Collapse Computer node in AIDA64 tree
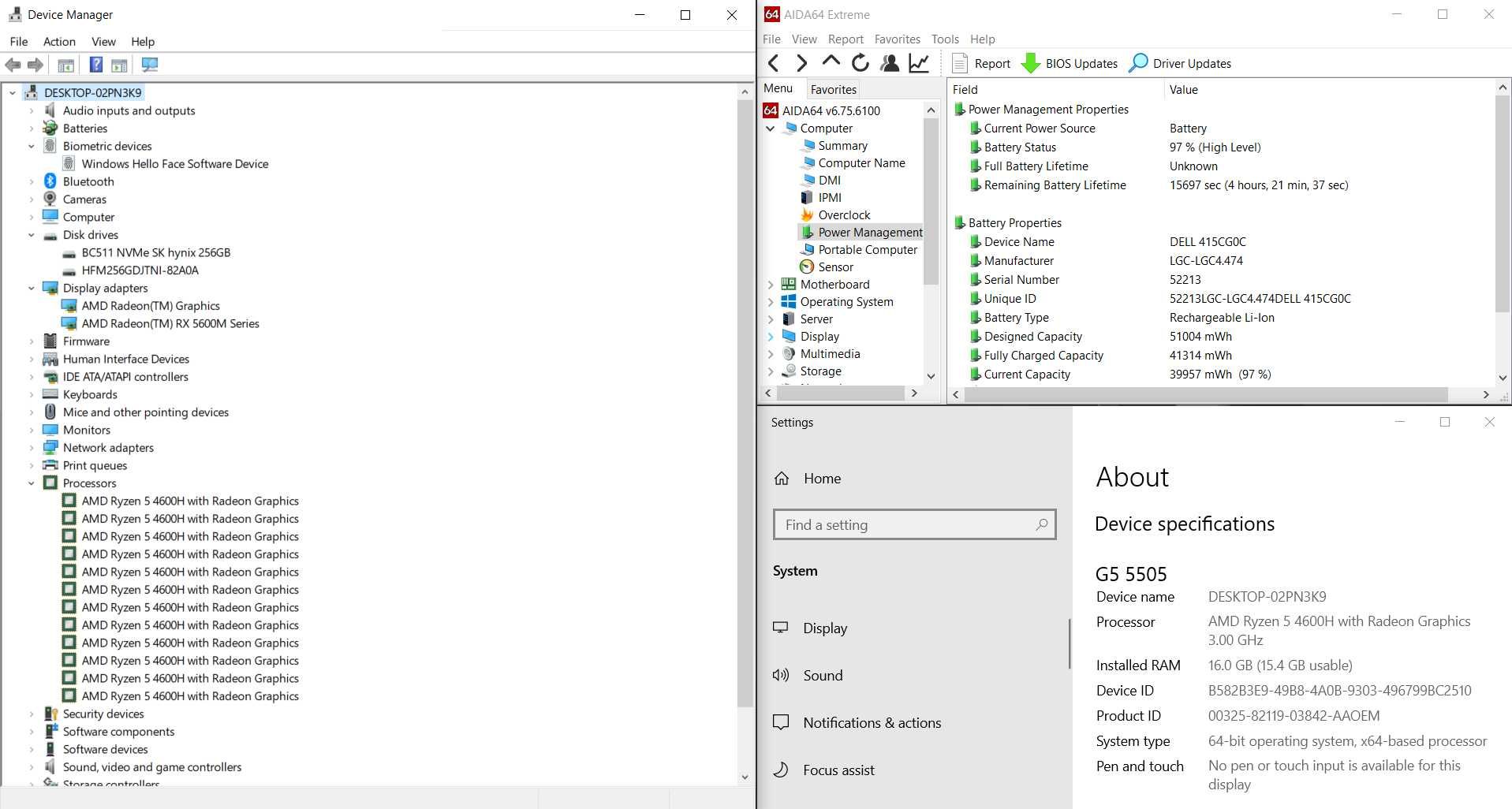Screen dimensions: 1512x809 (x=771, y=129)
